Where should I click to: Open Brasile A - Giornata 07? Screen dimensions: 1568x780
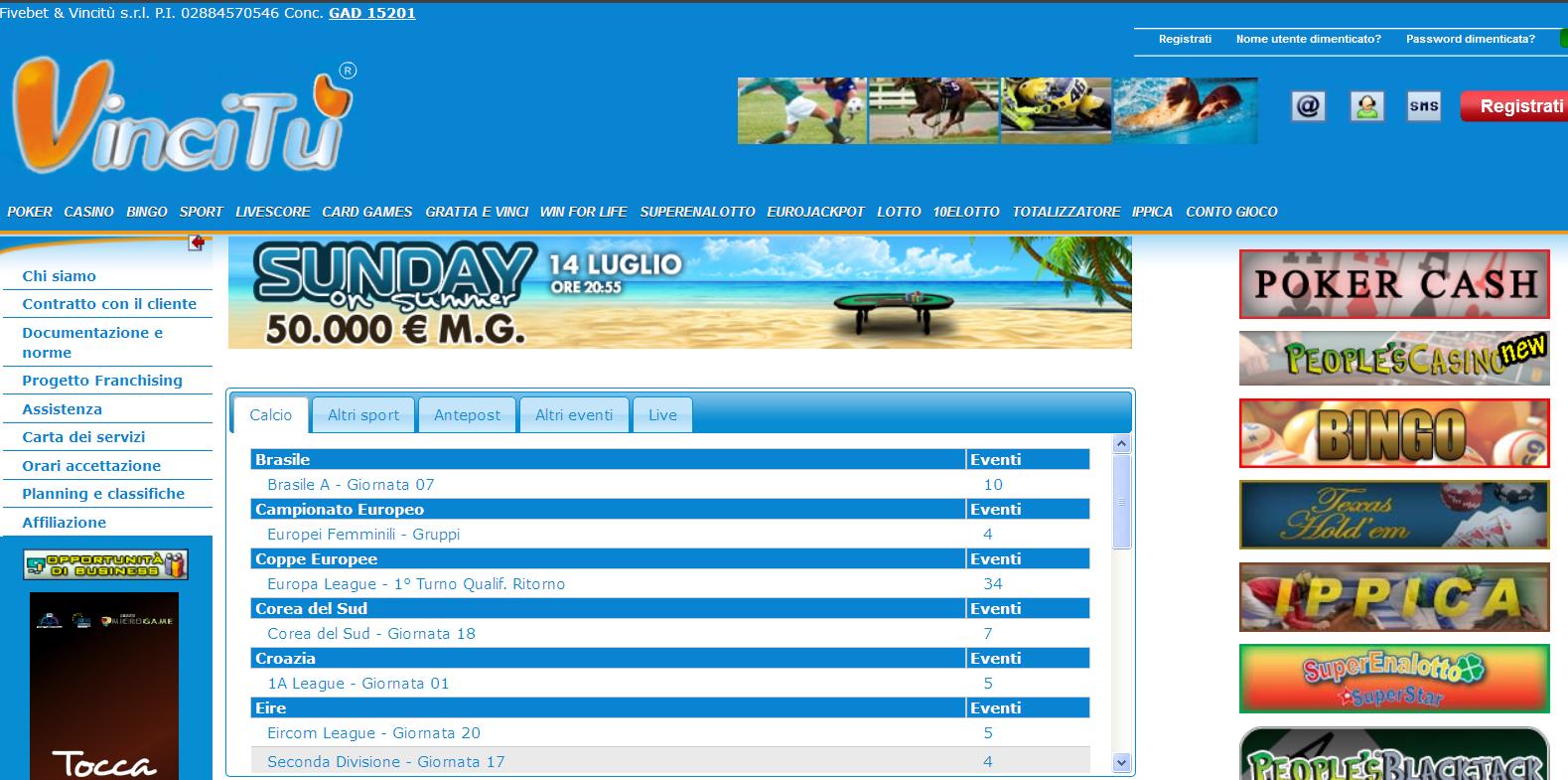point(351,485)
